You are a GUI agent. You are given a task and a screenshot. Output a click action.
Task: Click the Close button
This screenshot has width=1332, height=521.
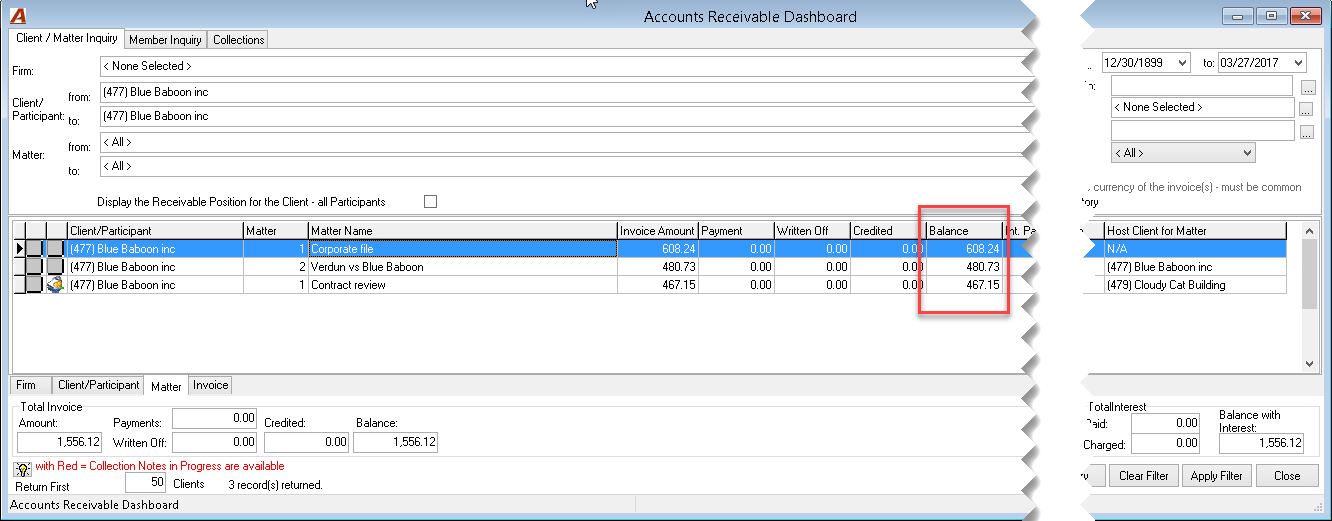(1287, 476)
